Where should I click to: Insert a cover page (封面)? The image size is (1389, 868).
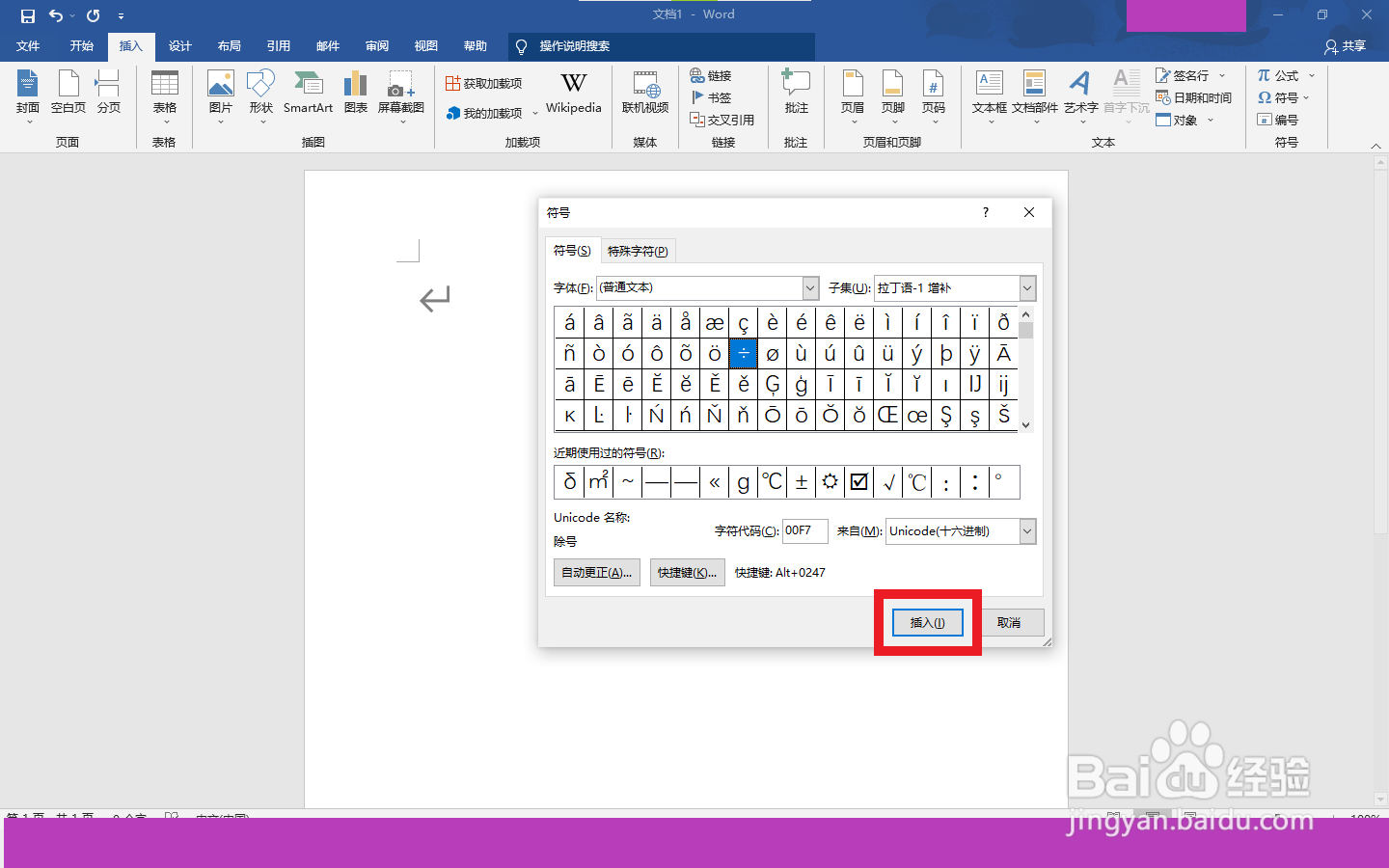28,96
